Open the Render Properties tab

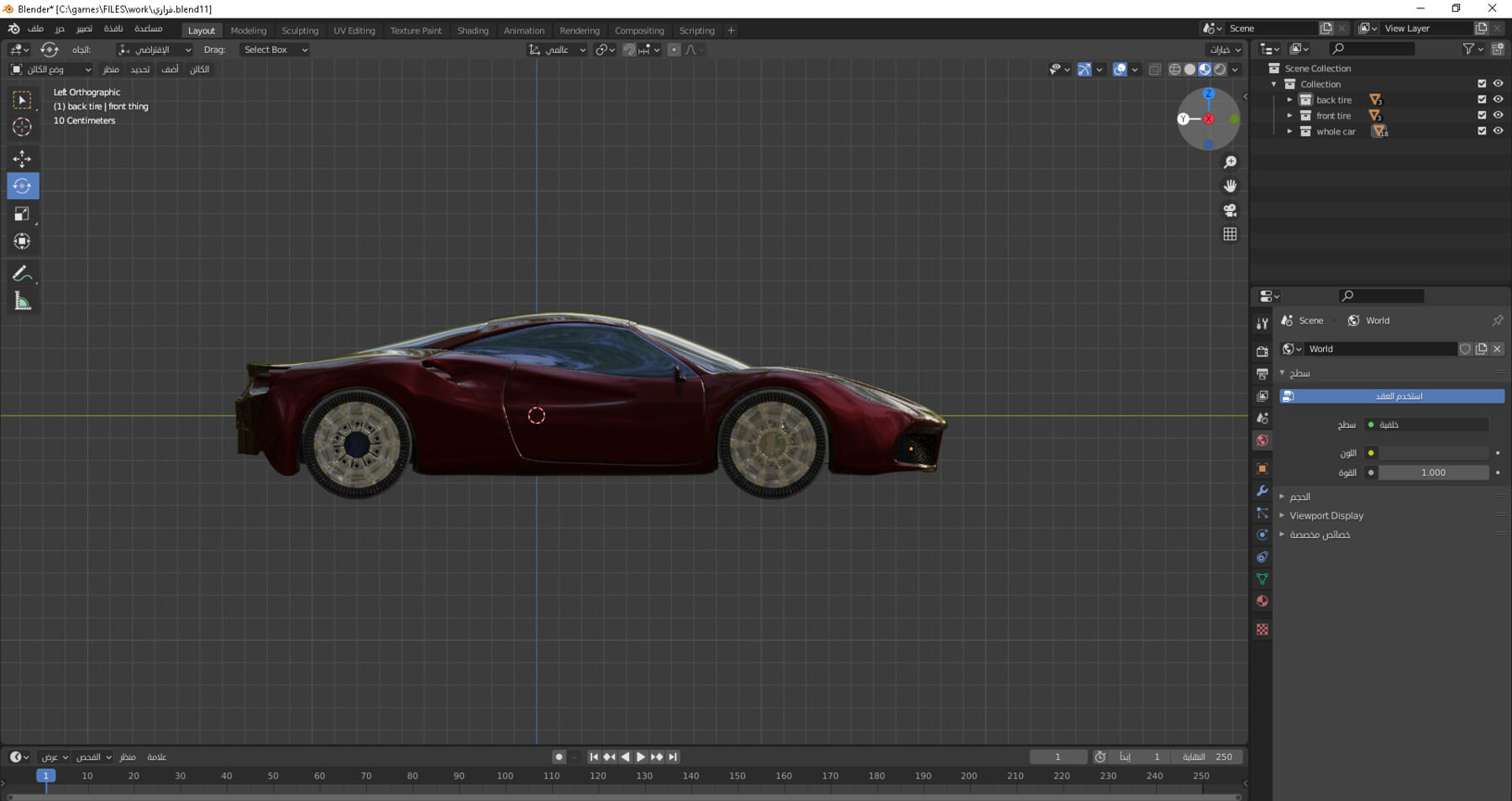coord(1262,350)
